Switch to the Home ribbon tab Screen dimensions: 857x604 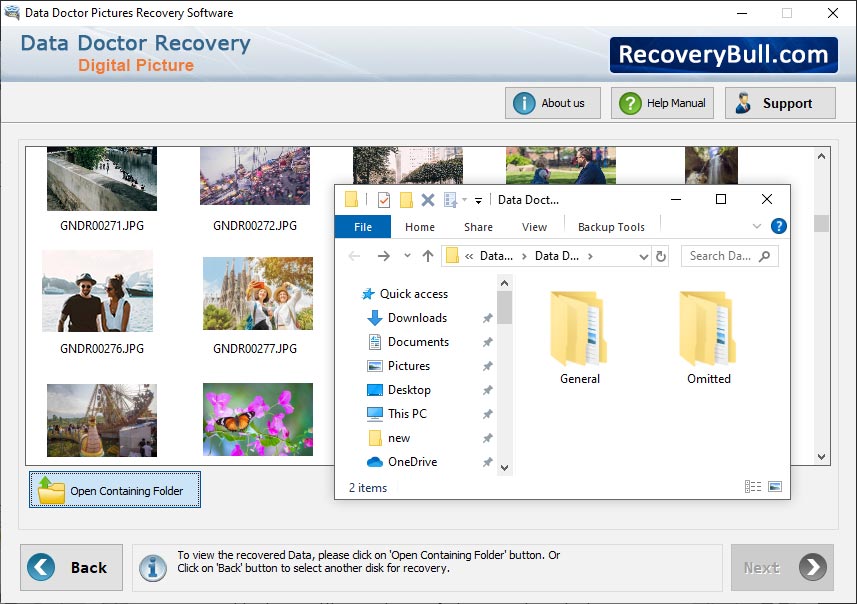tap(420, 227)
